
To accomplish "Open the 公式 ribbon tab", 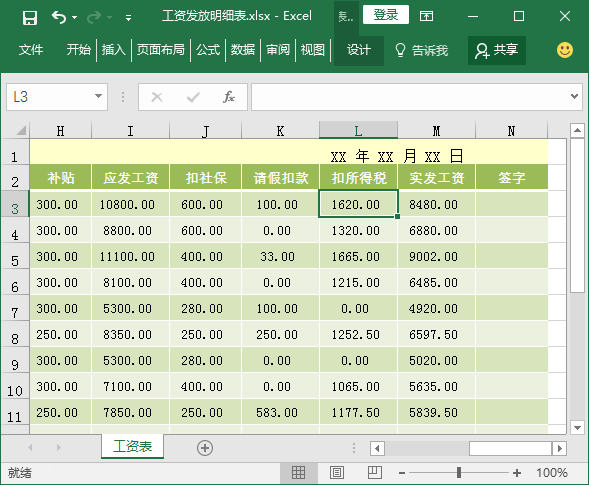I will pos(208,50).
